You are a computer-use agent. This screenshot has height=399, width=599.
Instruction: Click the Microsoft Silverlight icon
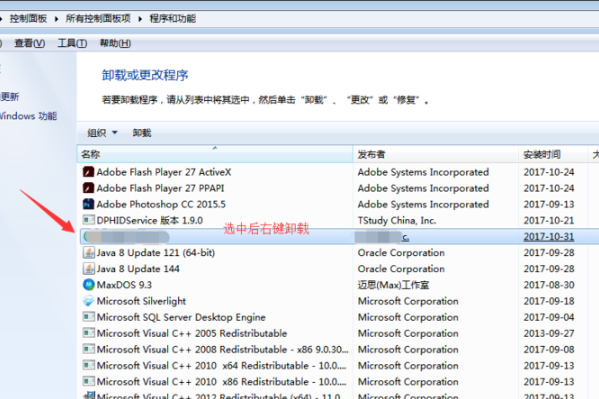pos(89,301)
